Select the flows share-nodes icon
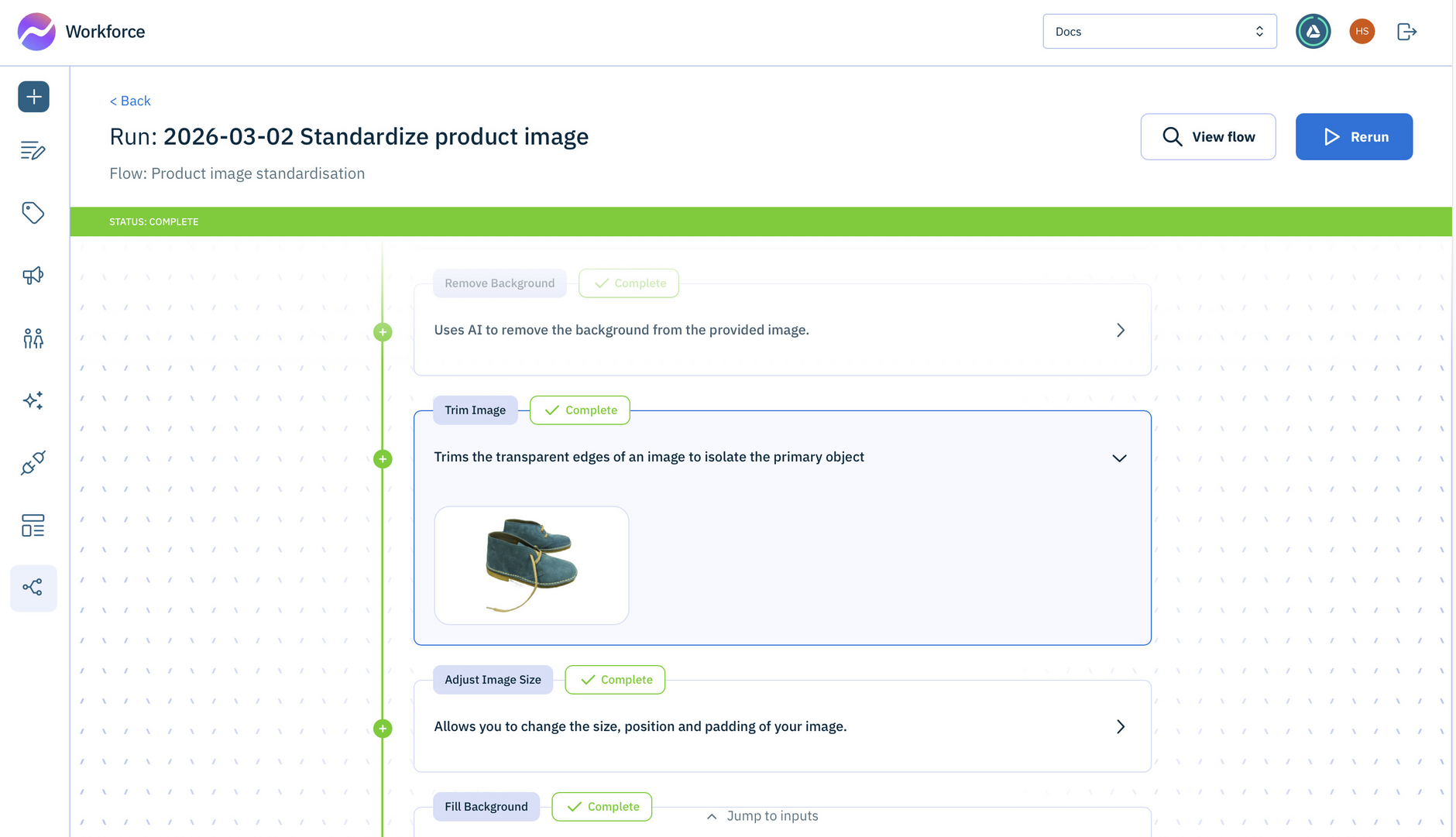 coord(33,588)
